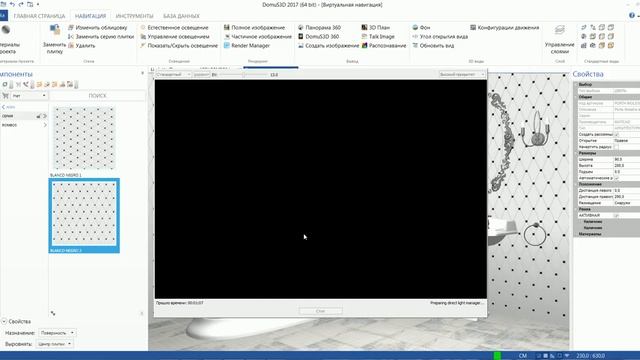Select the серия row in components list
The height and width of the screenshot is (360, 640).
(24, 116)
